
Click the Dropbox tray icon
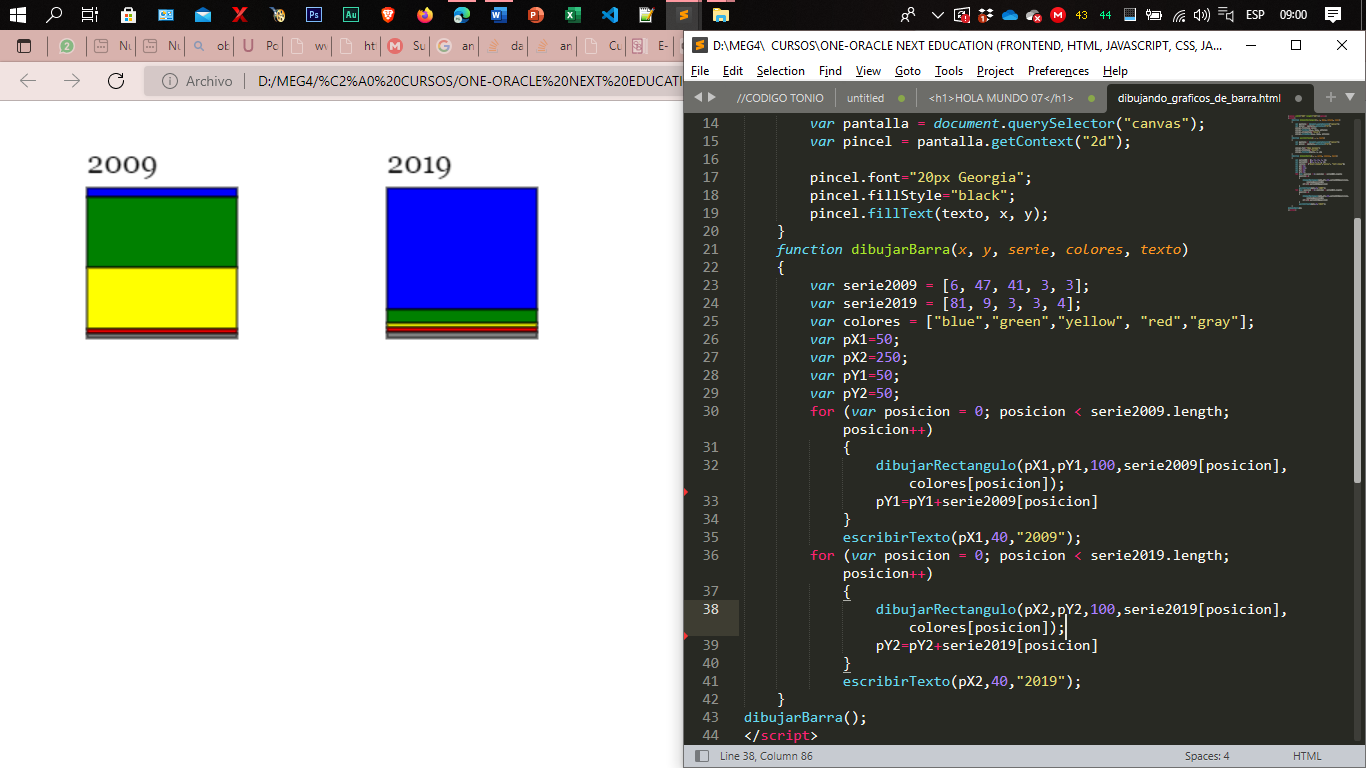coord(986,15)
